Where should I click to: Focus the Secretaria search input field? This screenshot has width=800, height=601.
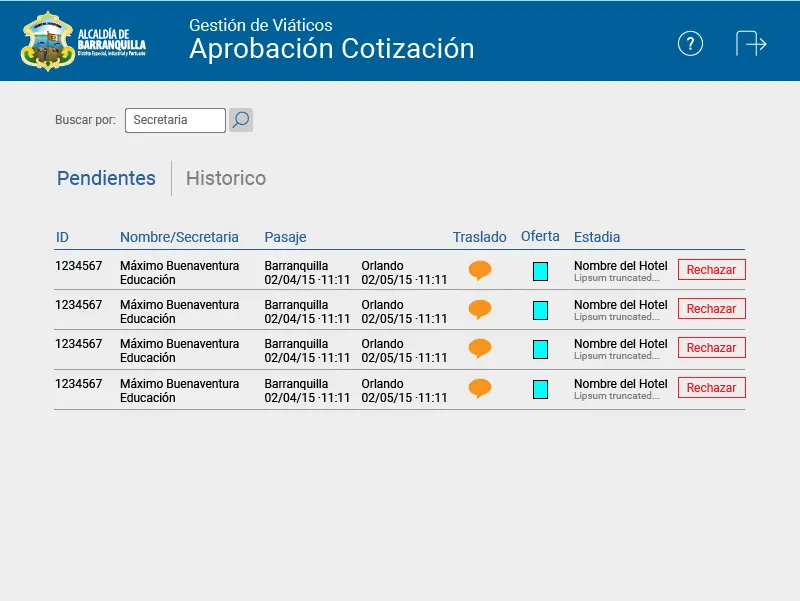coord(175,120)
